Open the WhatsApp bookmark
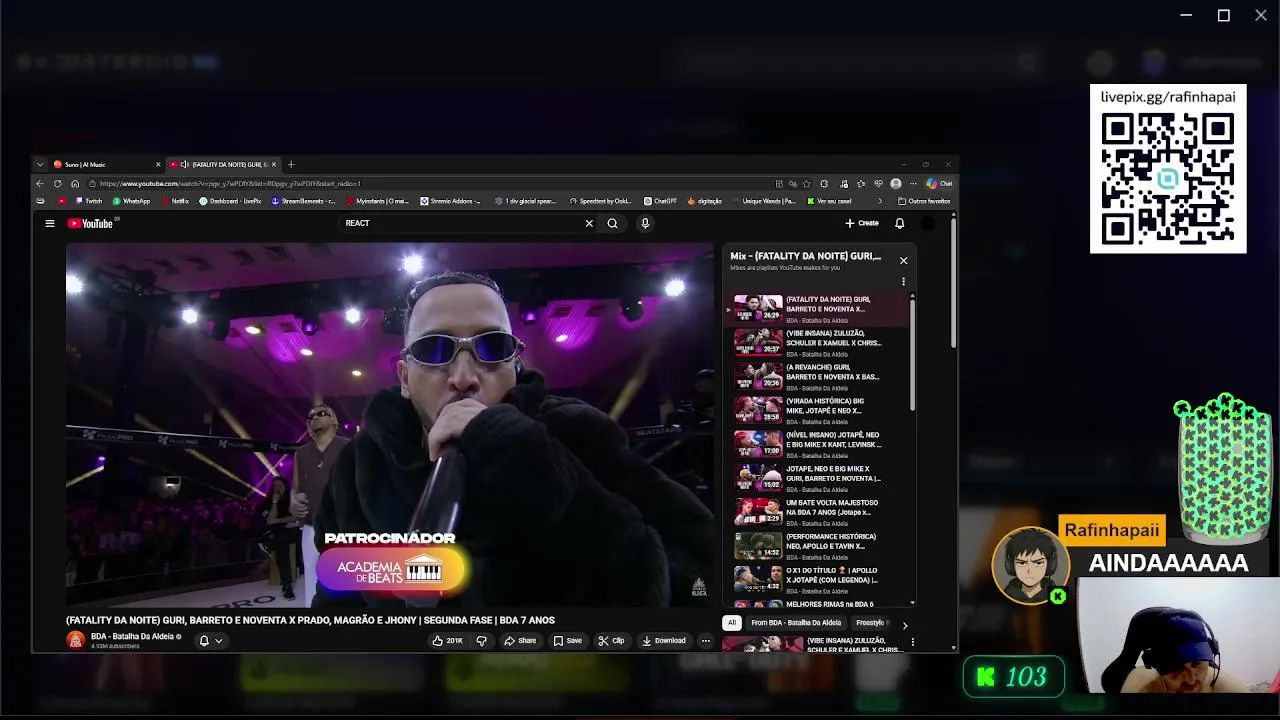 tap(131, 201)
